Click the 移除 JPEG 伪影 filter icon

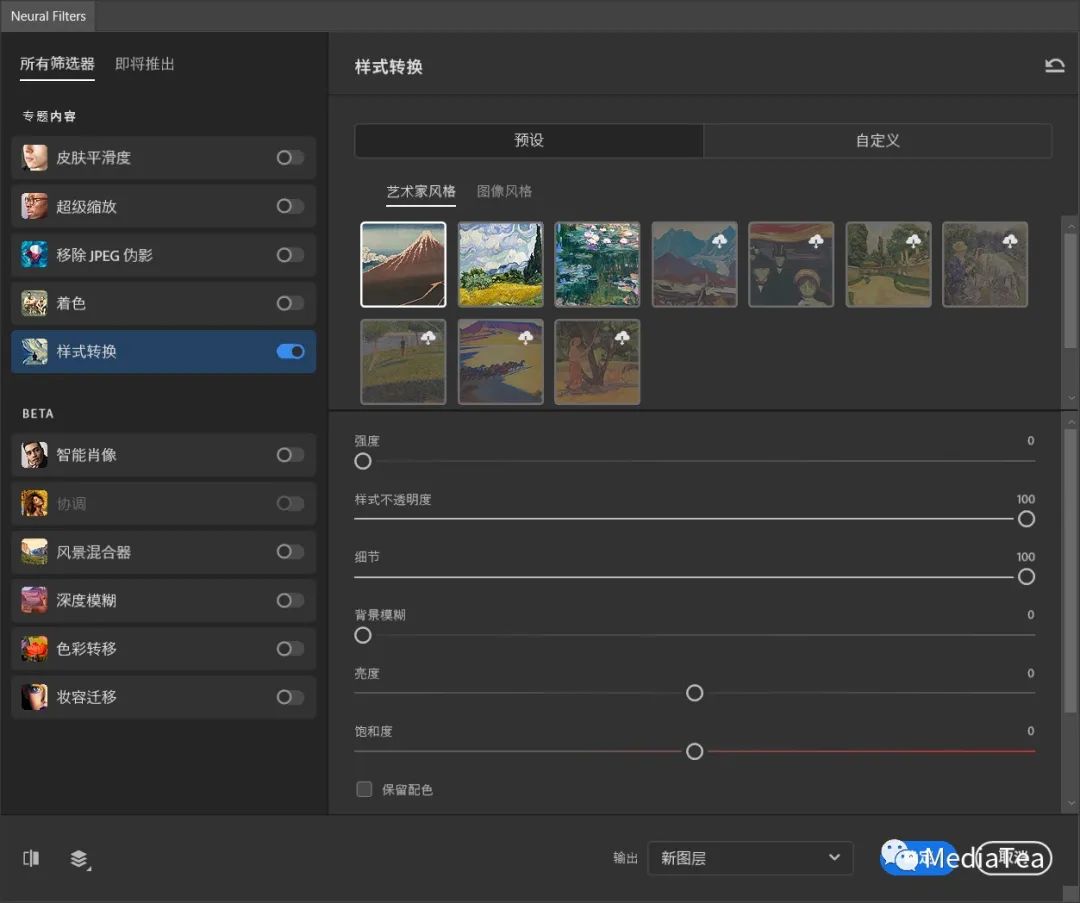(x=34, y=255)
